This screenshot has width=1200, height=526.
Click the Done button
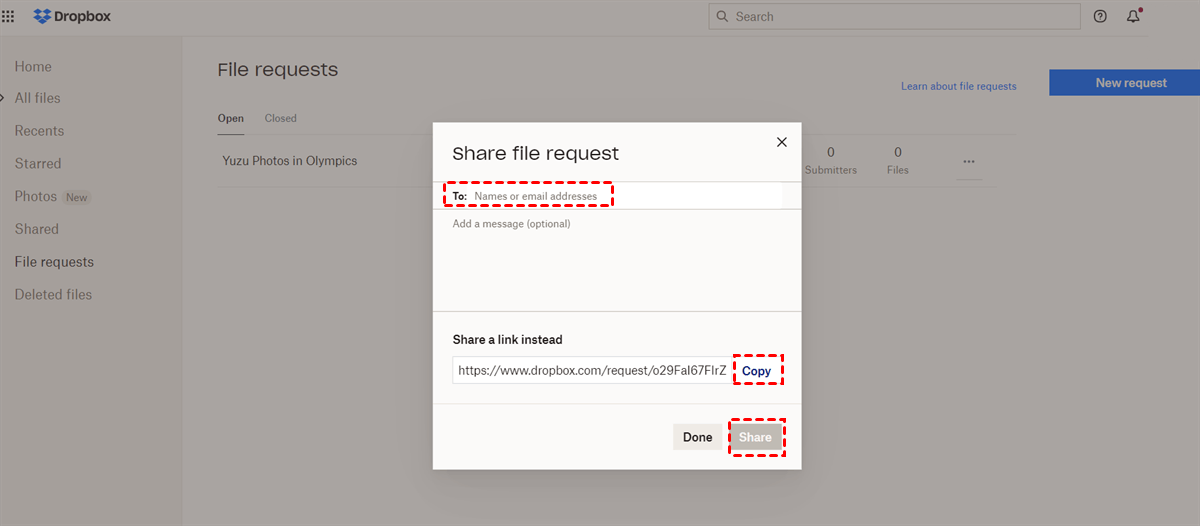pyautogui.click(x=697, y=437)
